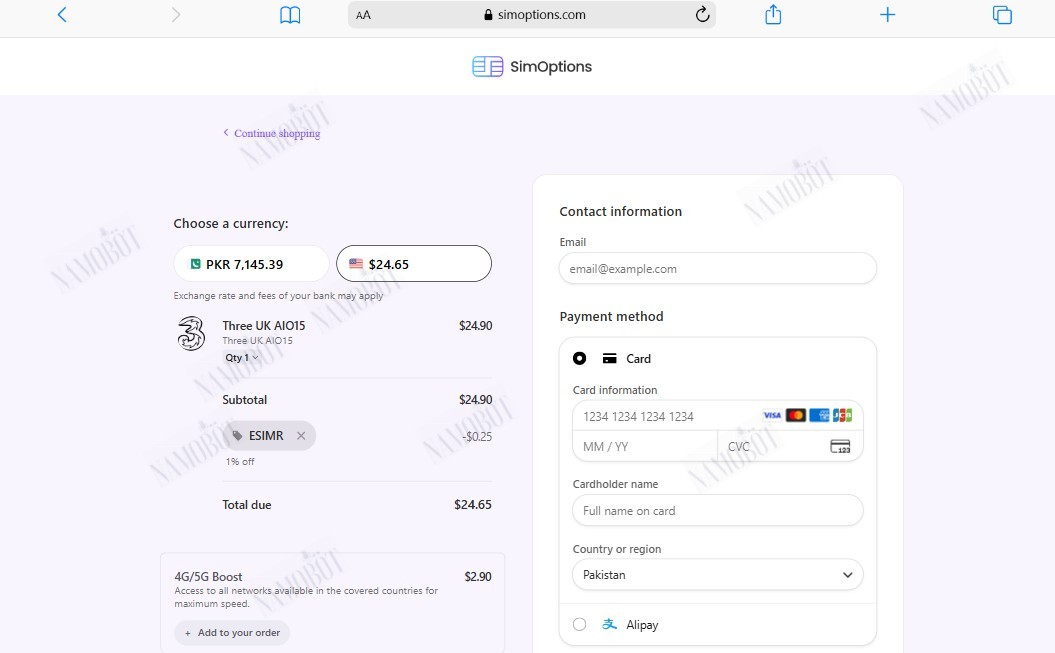
Task: Click the Alipay logo icon
Action: coord(610,624)
